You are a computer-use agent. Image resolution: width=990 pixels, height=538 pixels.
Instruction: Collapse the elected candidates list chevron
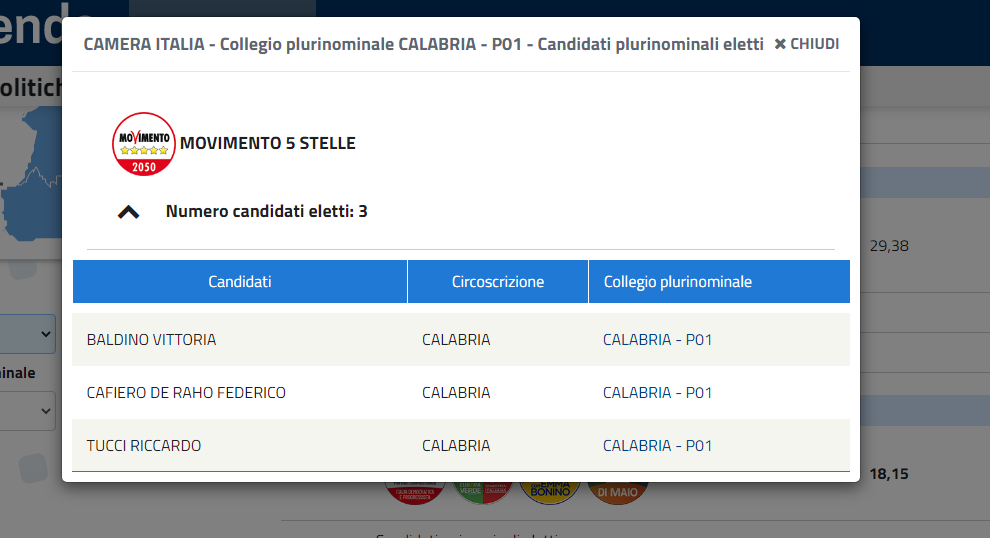click(x=128, y=212)
